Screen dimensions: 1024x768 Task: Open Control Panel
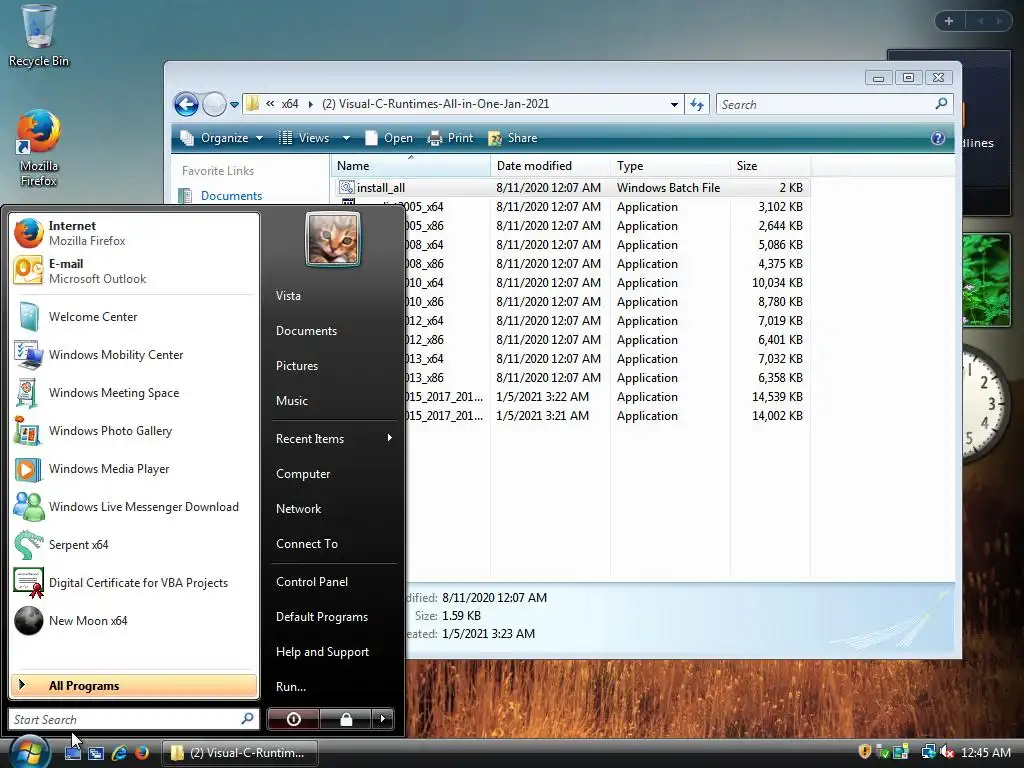pyautogui.click(x=334, y=582)
